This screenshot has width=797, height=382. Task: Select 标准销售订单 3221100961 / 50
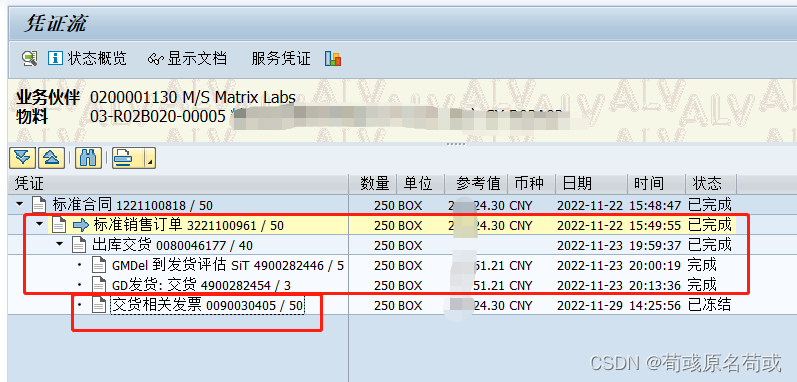click(x=189, y=225)
